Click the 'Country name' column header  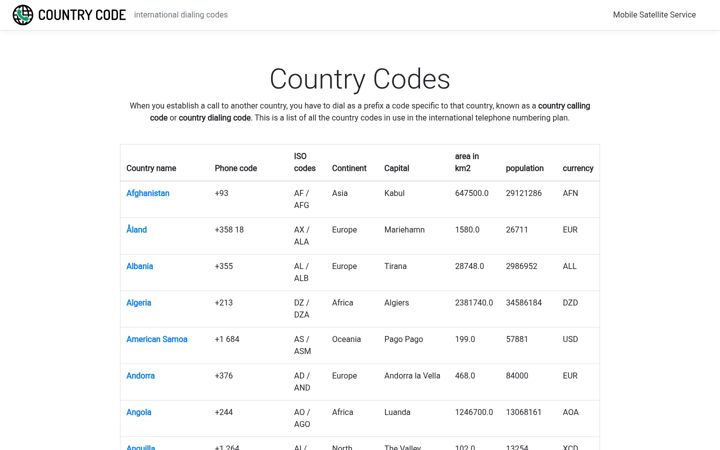point(151,168)
